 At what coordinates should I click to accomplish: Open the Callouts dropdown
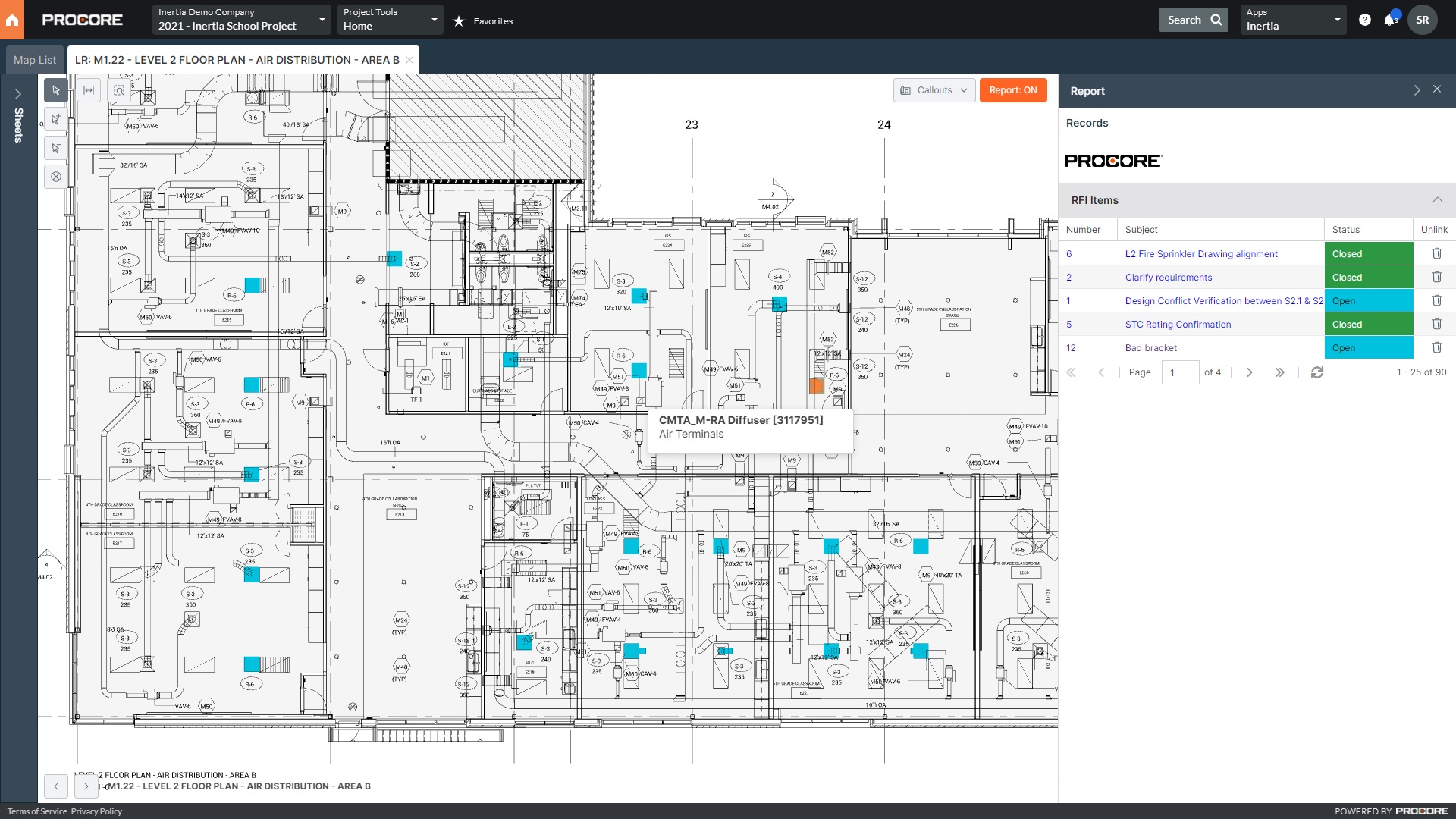(934, 89)
